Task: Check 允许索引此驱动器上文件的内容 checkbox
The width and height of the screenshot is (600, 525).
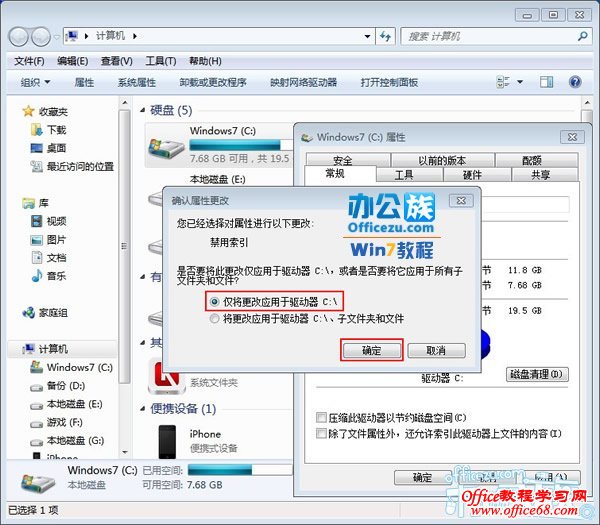Action: coord(321,434)
